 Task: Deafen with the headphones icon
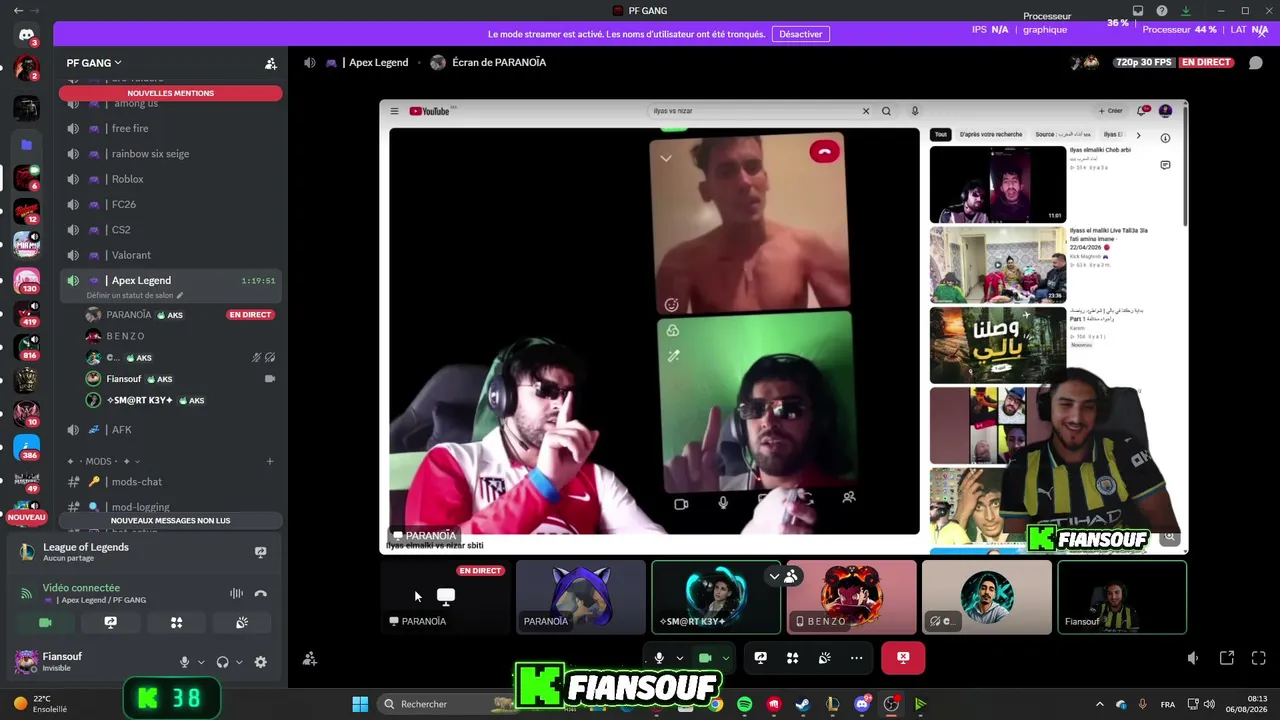click(x=222, y=662)
